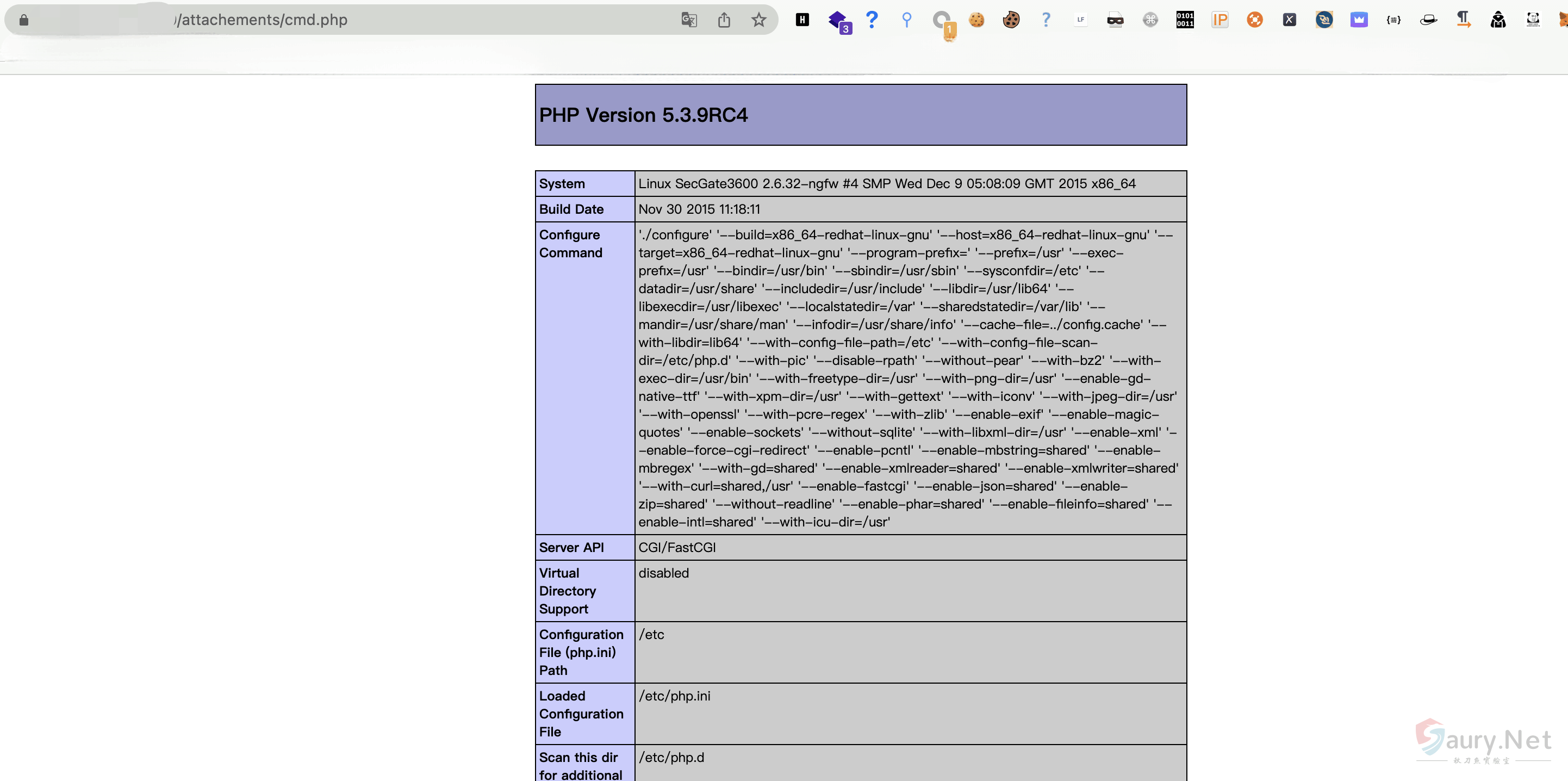Click the lock icon in address bar

pos(24,20)
